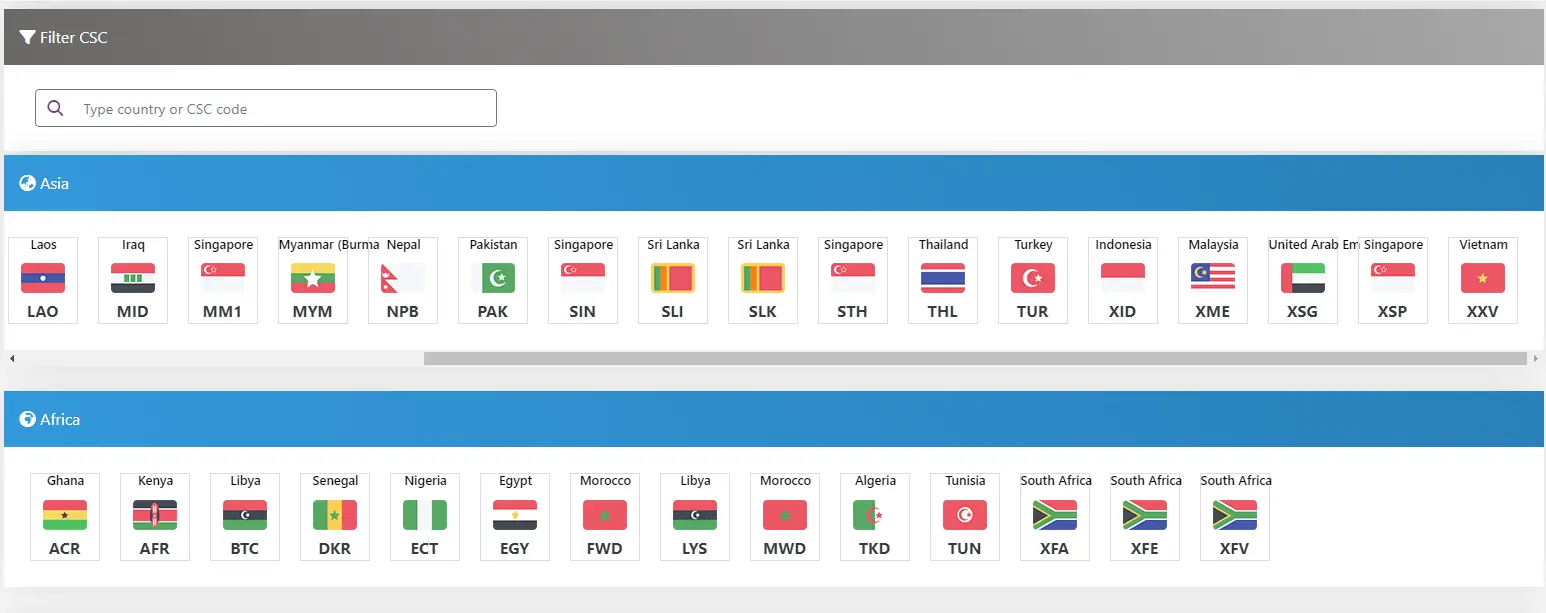Choose the Sri Lanka SLI card
Screen dimensions: 1546x613
pos(673,280)
